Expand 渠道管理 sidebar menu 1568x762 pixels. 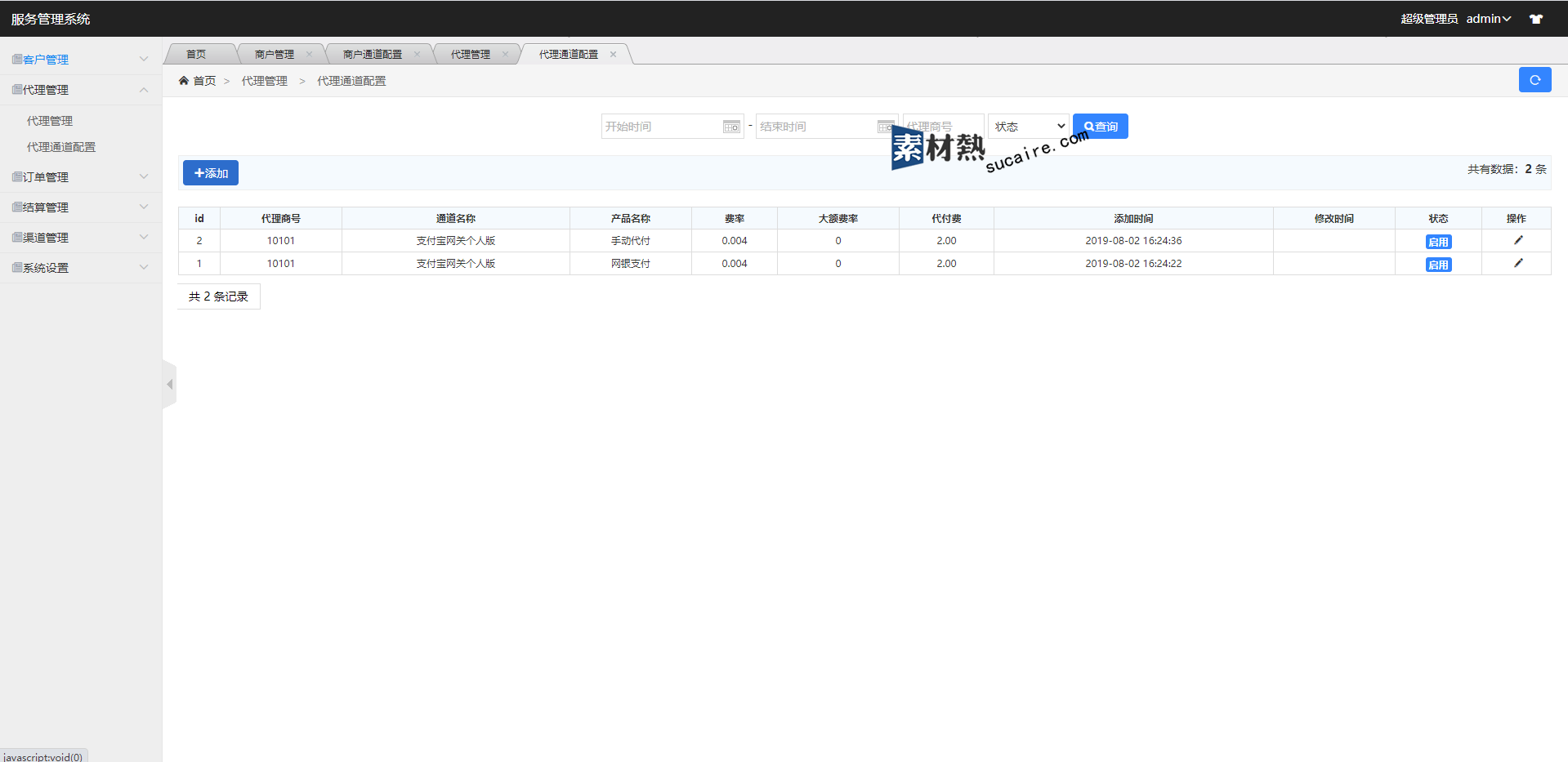pyautogui.click(x=80, y=238)
